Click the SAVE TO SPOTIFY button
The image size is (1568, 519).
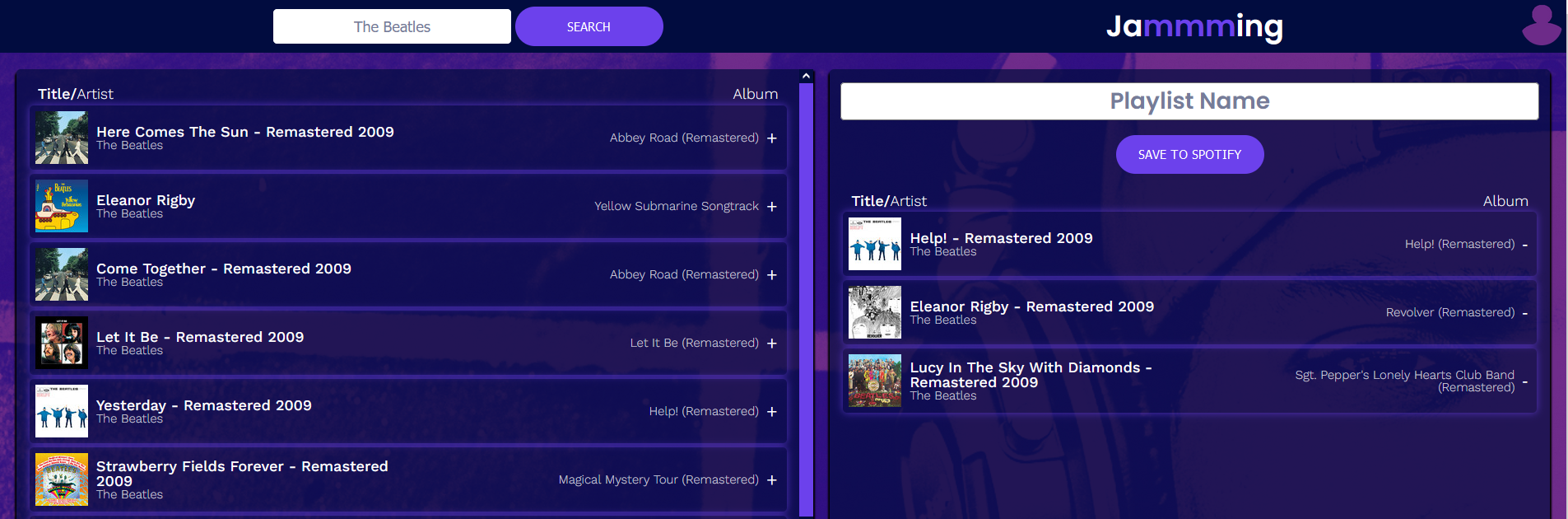[x=1189, y=154]
